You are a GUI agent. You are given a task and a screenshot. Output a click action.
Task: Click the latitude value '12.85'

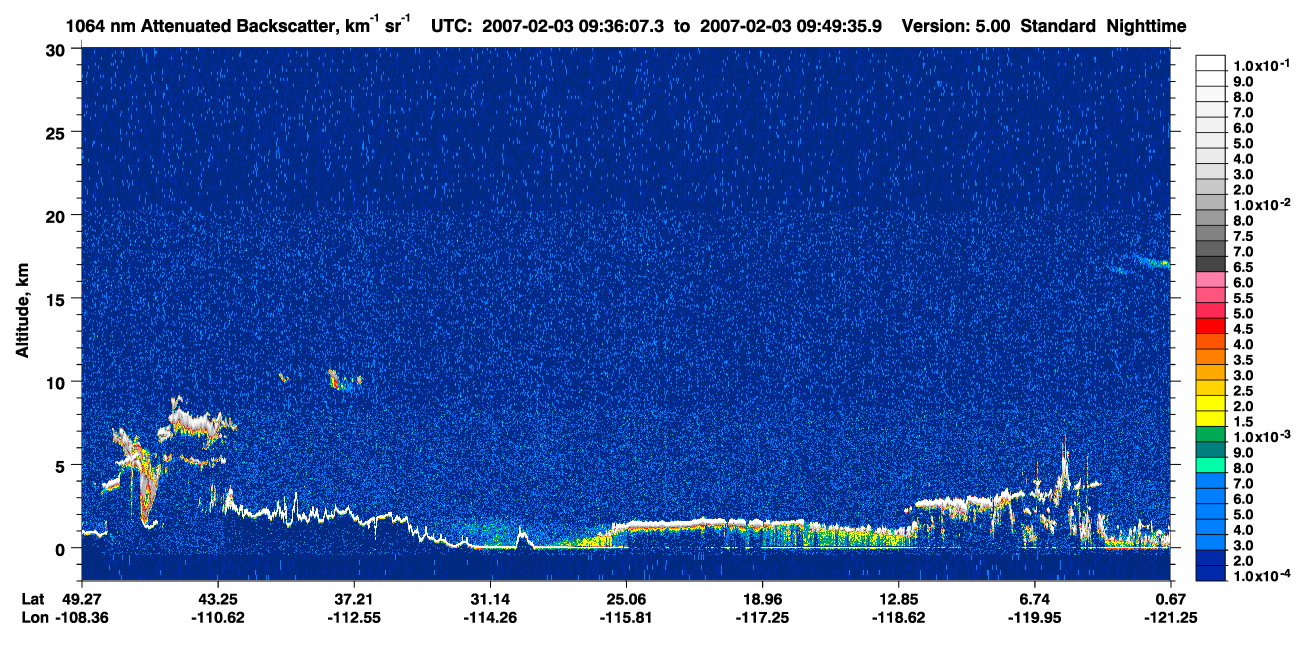click(x=899, y=598)
